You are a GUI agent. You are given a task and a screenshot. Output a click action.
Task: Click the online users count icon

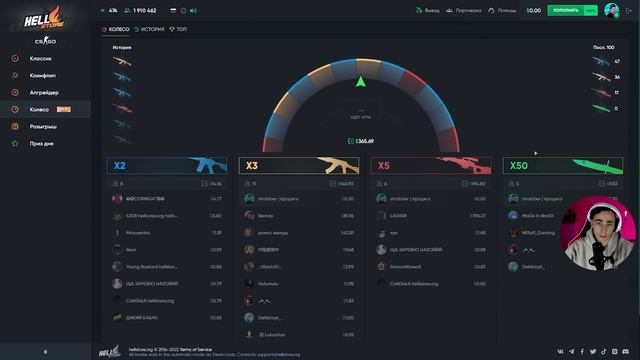click(x=127, y=11)
